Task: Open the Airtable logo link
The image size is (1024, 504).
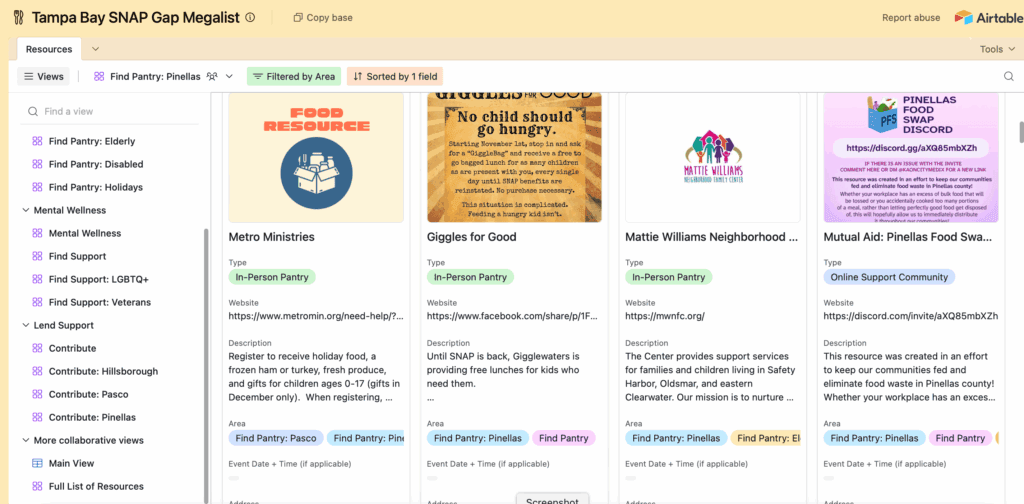Action: [988, 18]
